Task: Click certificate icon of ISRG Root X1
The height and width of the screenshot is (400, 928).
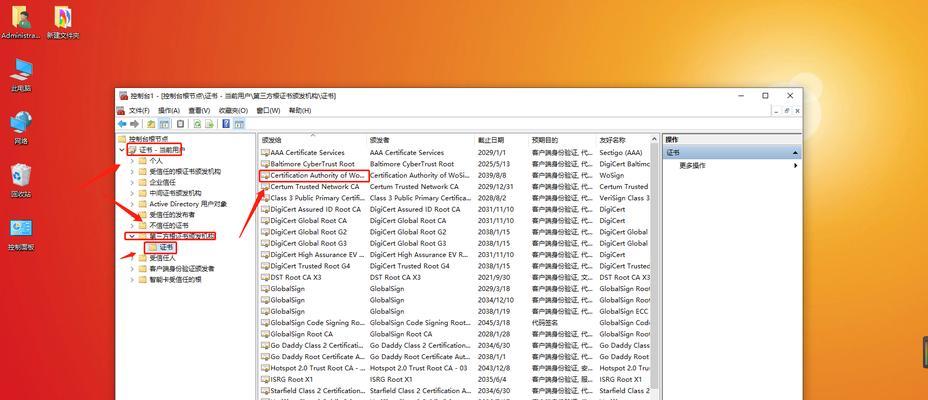Action: pyautogui.click(x=265, y=379)
